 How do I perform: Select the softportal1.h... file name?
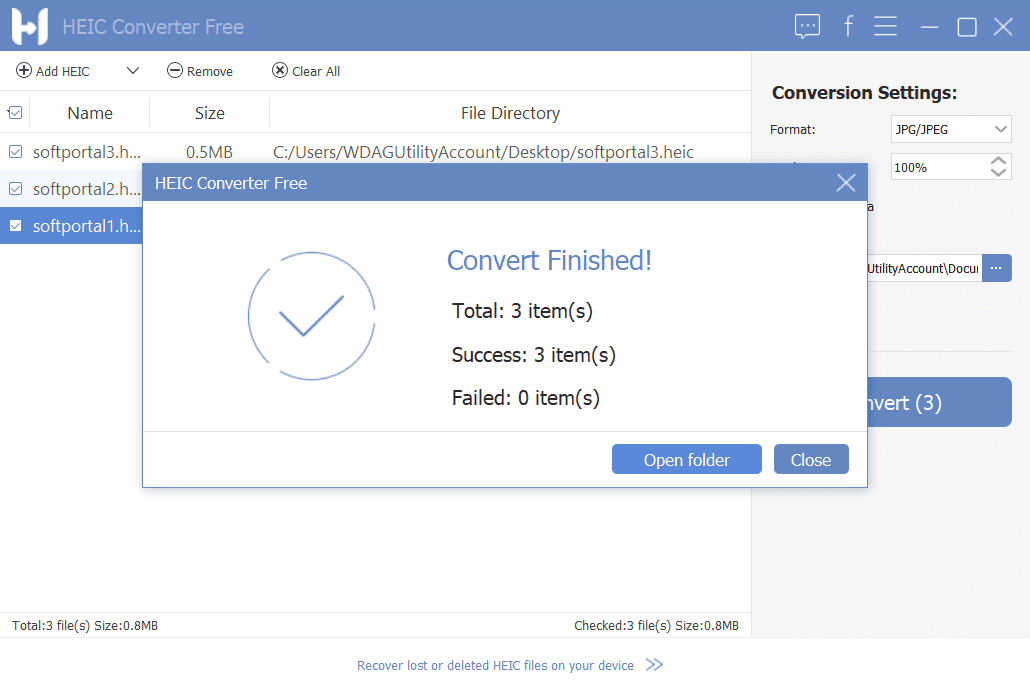click(87, 226)
